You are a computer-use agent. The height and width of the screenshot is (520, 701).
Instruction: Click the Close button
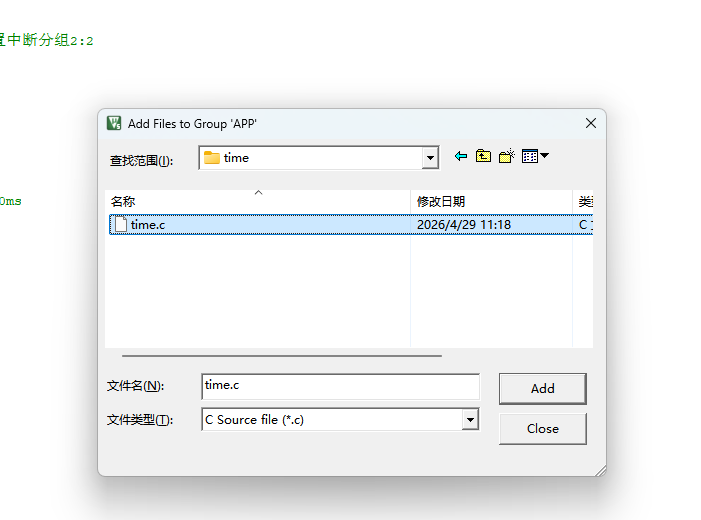point(543,428)
